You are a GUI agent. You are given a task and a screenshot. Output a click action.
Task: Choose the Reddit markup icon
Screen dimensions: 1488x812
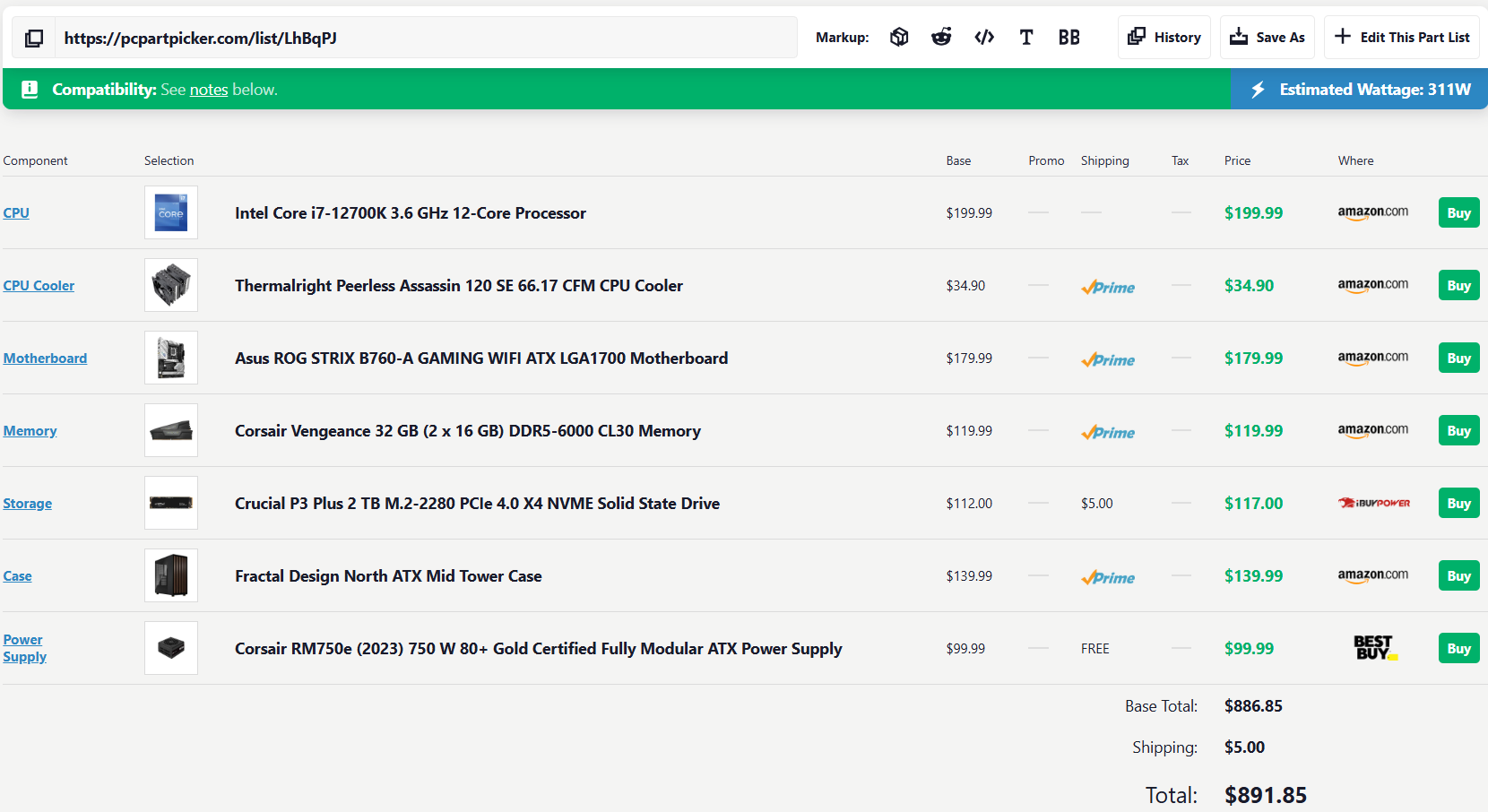coord(941,37)
